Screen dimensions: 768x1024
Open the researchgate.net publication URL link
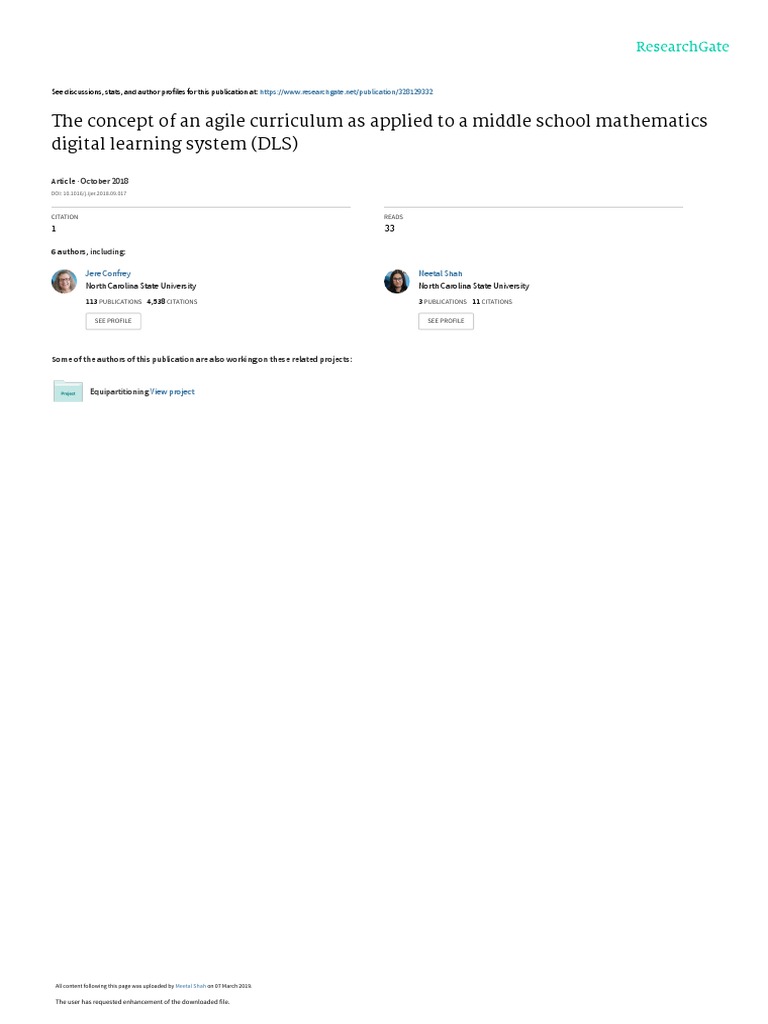[x=346, y=91]
